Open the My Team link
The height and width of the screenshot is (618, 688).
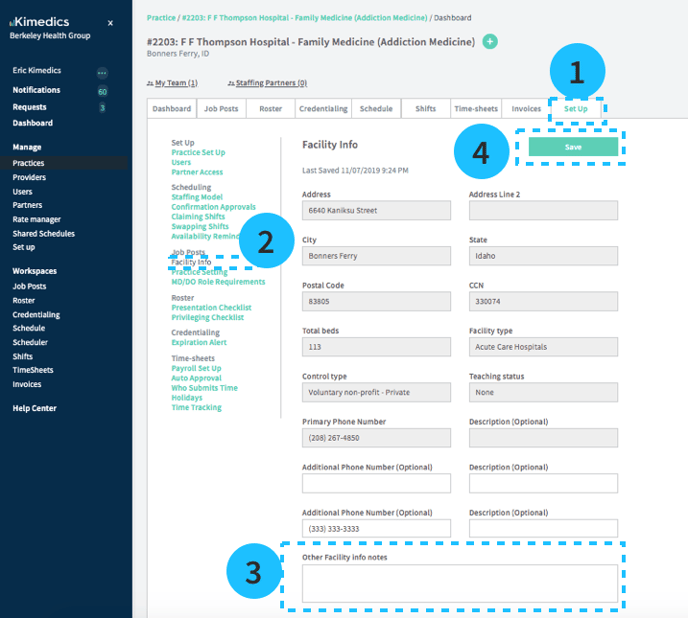coord(175,84)
